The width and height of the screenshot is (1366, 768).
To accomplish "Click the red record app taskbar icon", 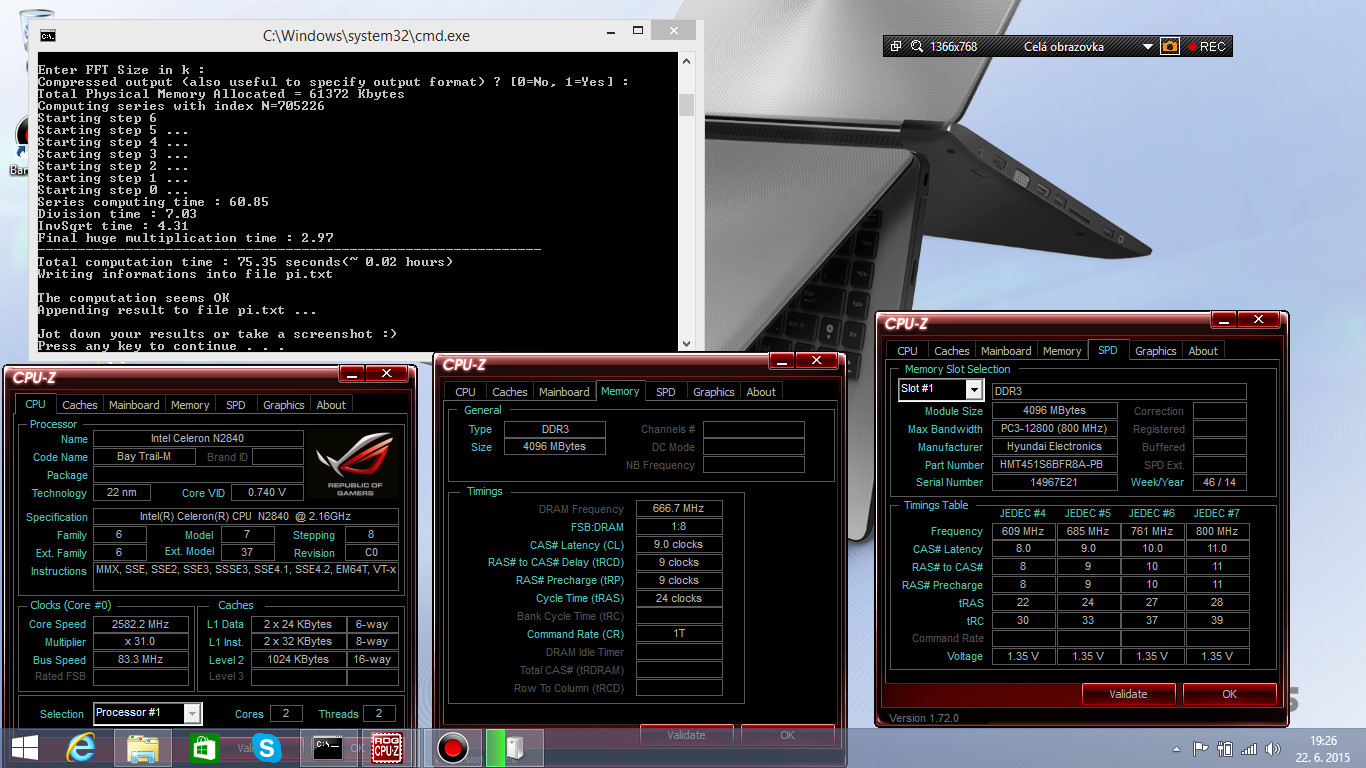I will (453, 748).
